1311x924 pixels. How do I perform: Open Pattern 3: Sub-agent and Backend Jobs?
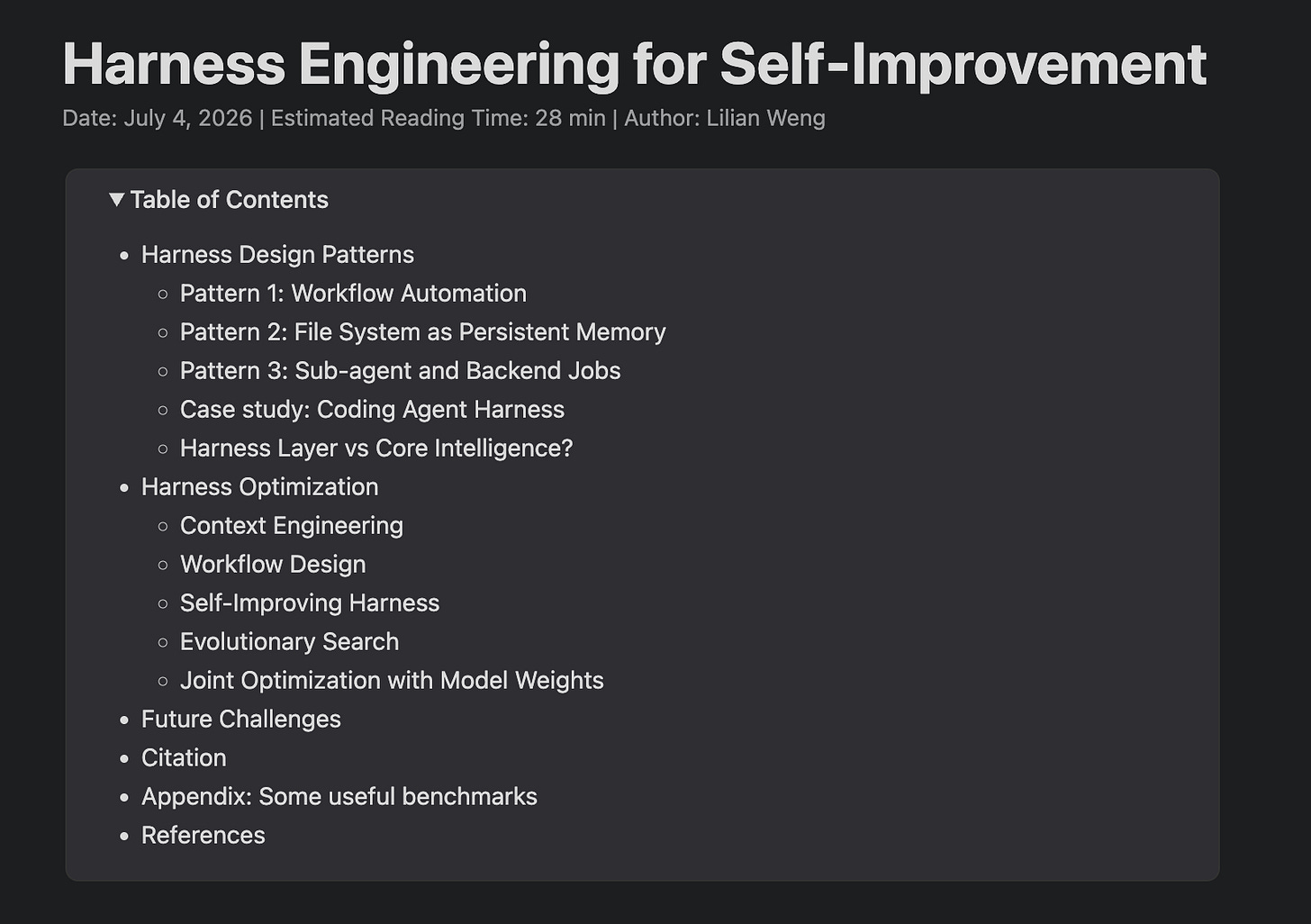400,371
